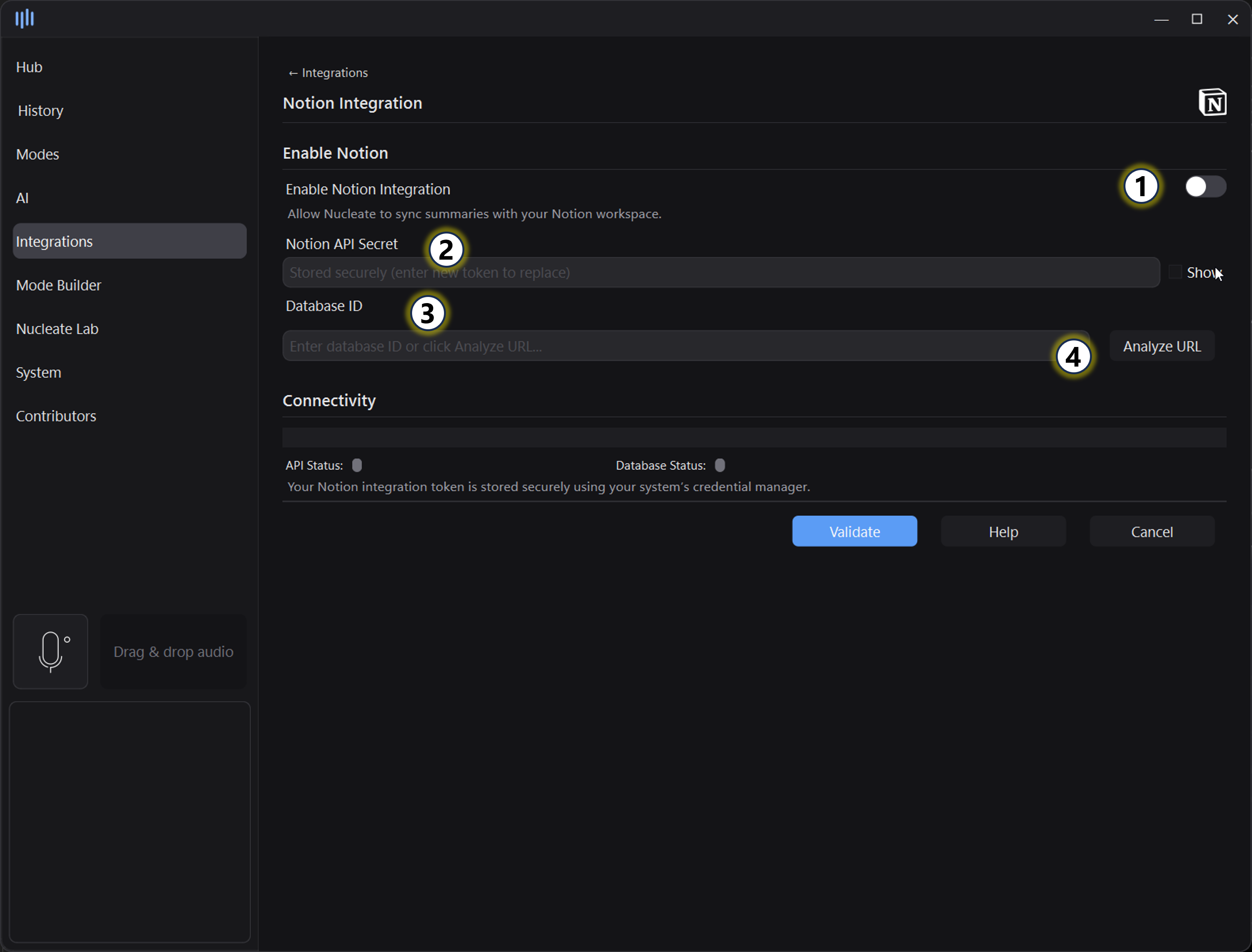
Task: Click the Notion logo icon
Action: tap(1212, 103)
